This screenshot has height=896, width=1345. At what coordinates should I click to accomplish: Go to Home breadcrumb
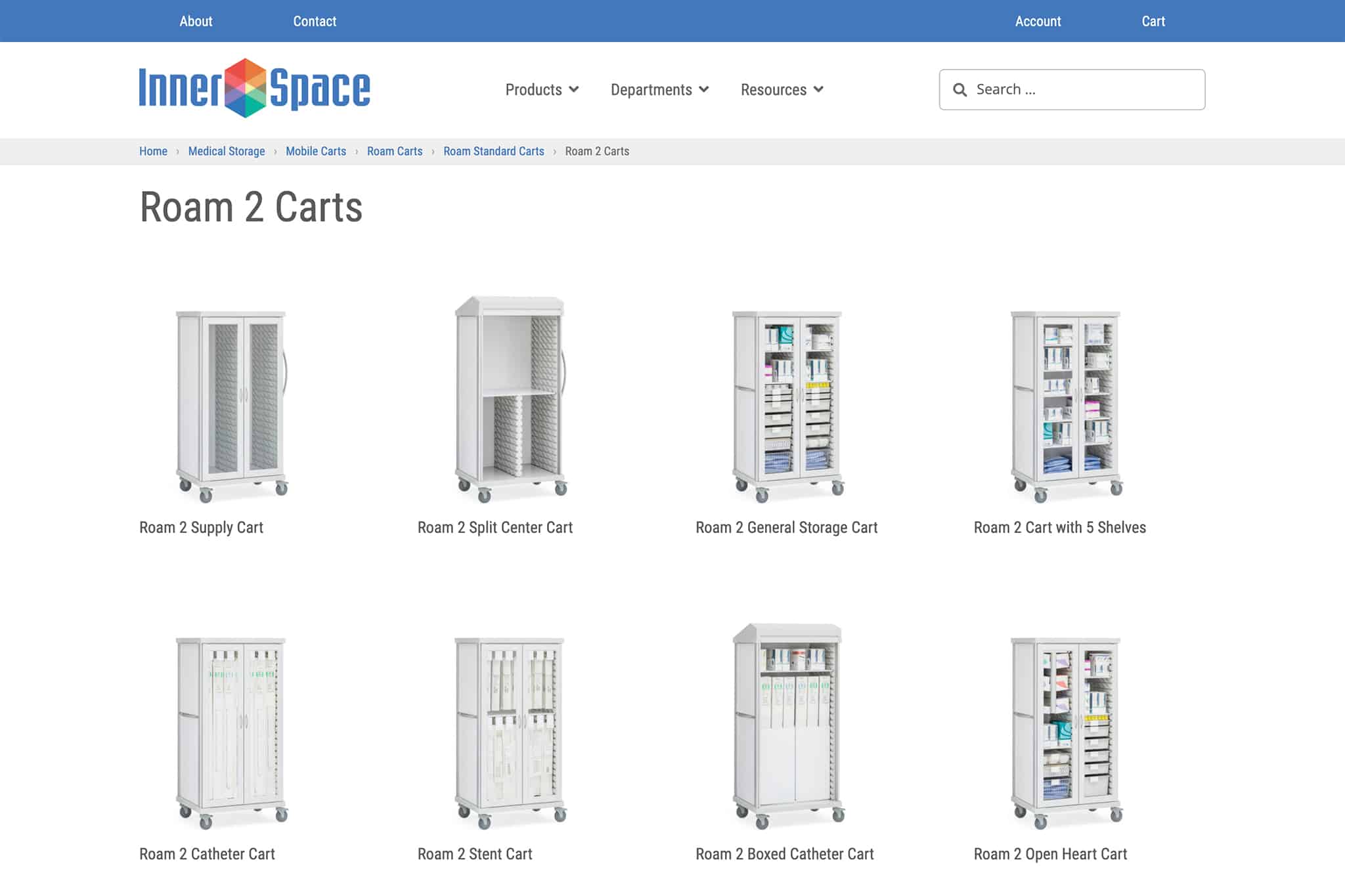[x=153, y=151]
